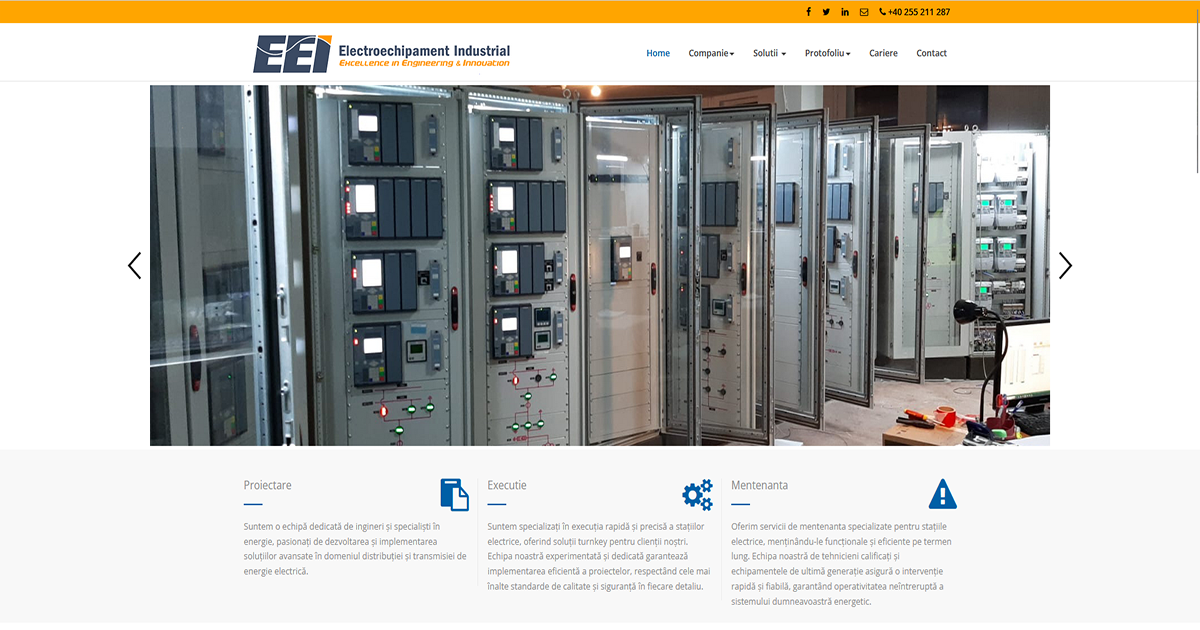Viewport: 1200px width, 630px height.
Task: Open the Solutii dropdown
Action: click(769, 53)
